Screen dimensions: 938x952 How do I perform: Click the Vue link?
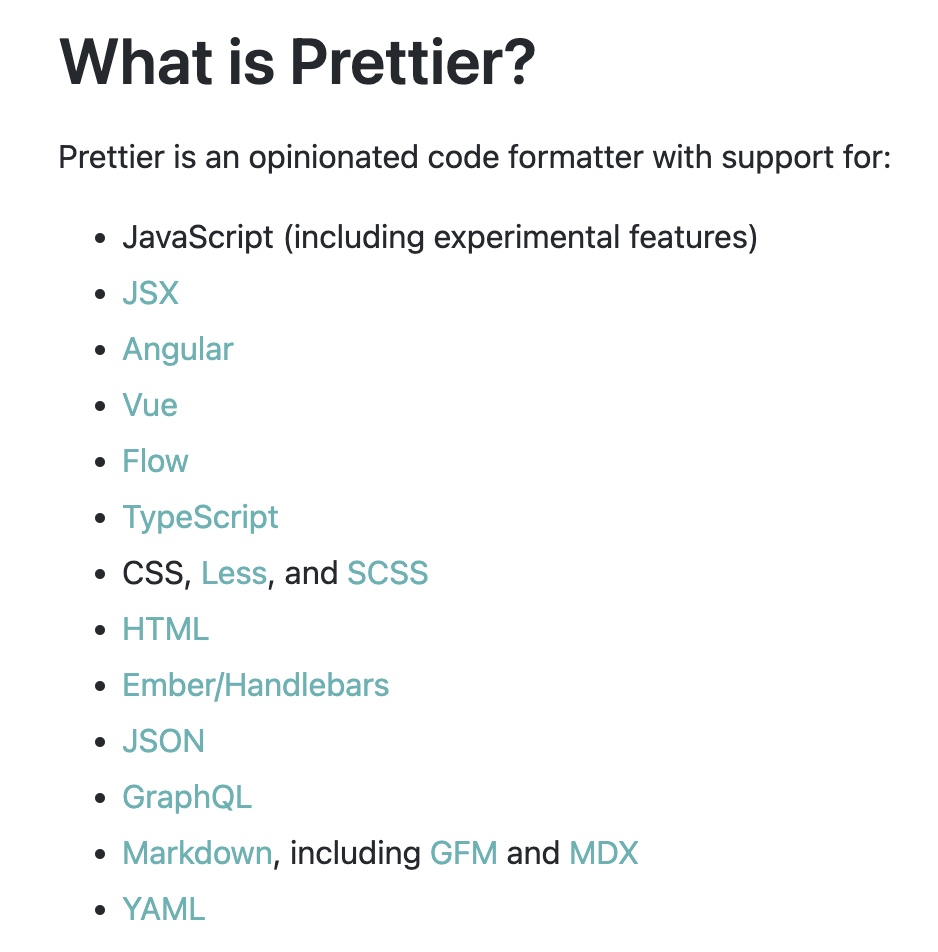(x=150, y=405)
